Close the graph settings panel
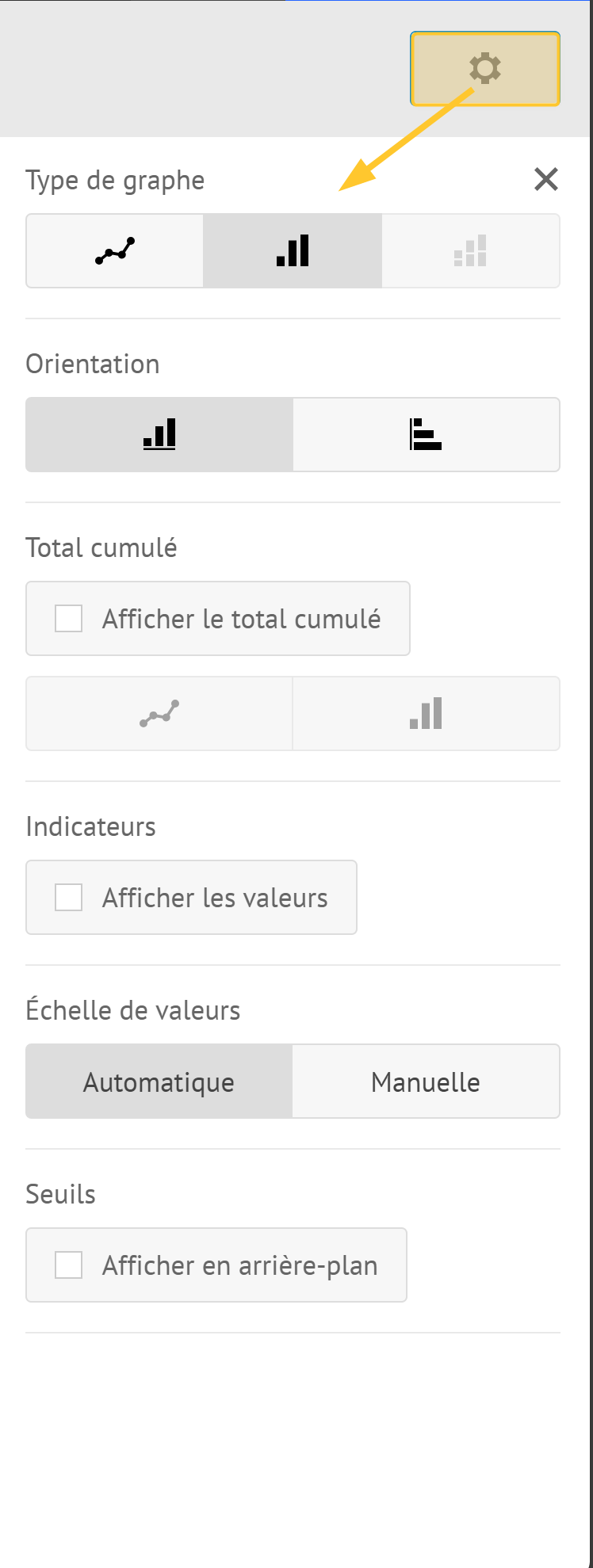593x1568 pixels. click(546, 180)
